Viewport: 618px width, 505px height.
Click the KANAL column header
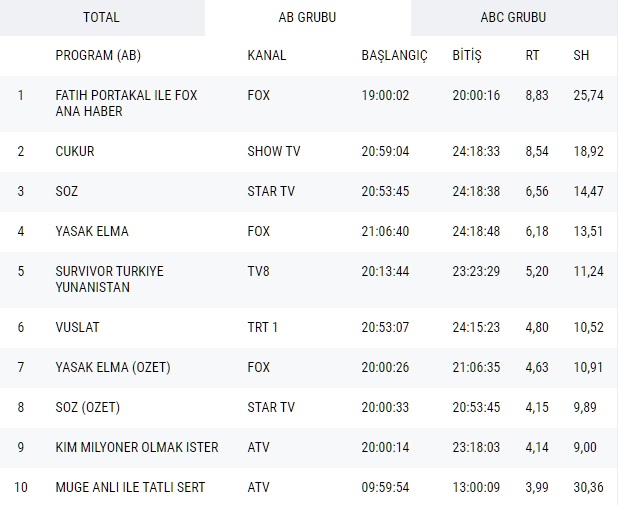pyautogui.click(x=267, y=55)
